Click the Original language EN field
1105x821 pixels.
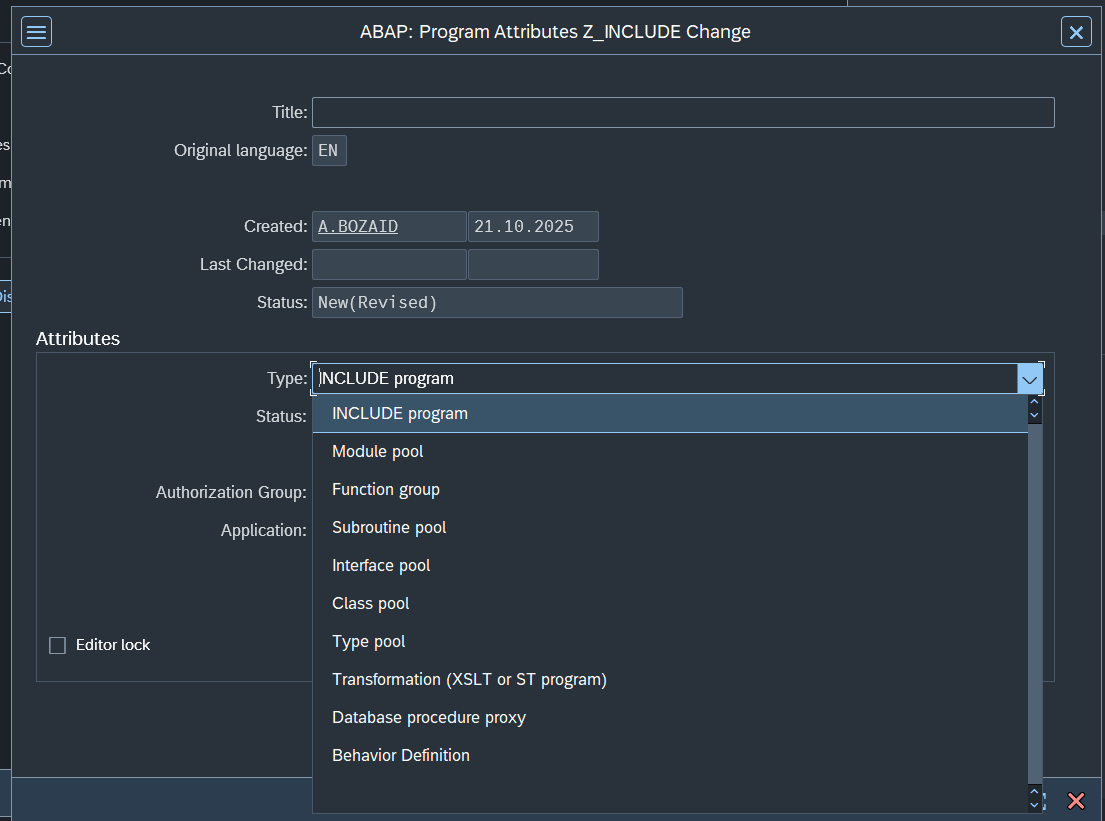point(329,151)
